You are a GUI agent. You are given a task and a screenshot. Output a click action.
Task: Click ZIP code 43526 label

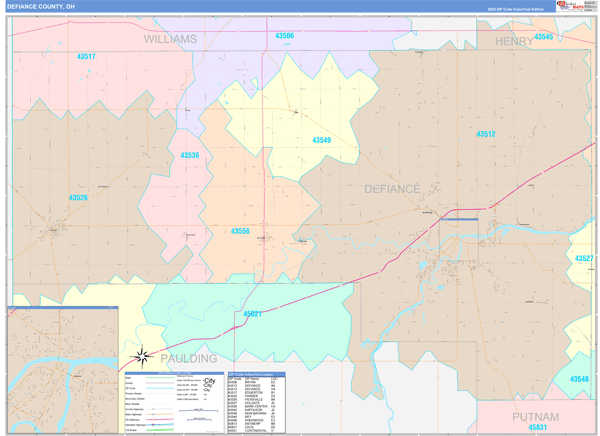pos(78,198)
